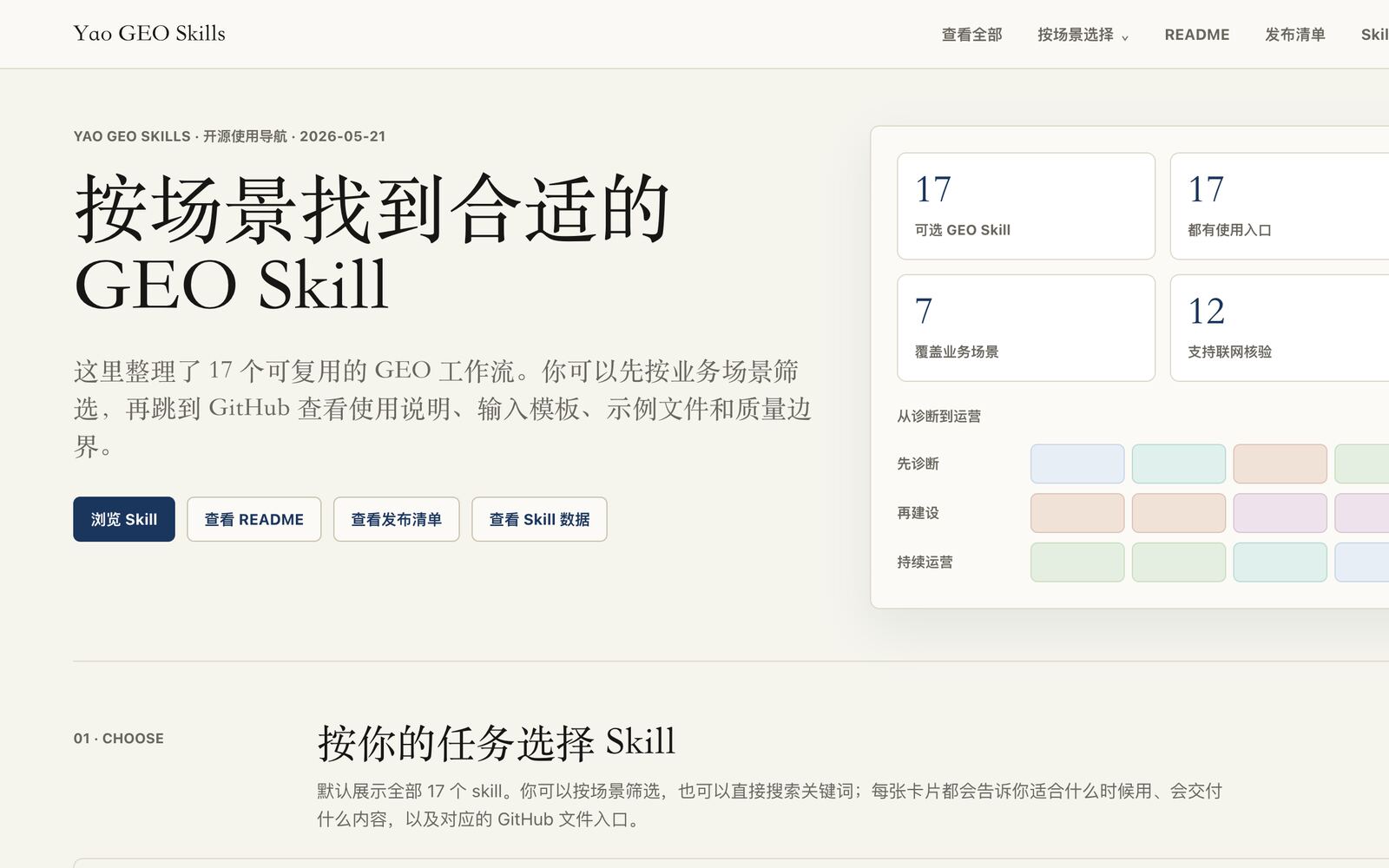Click the 再建设 row label

(x=918, y=513)
